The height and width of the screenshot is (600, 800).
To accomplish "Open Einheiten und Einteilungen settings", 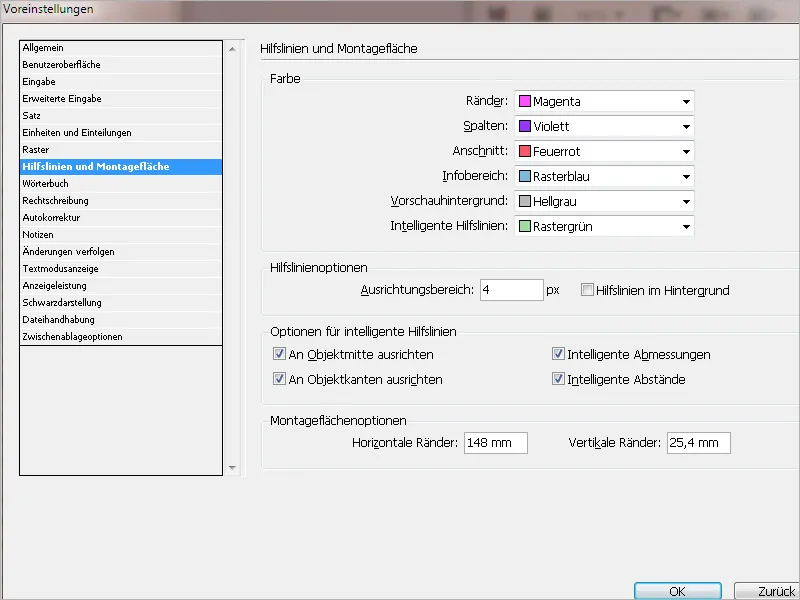I will click(121, 133).
